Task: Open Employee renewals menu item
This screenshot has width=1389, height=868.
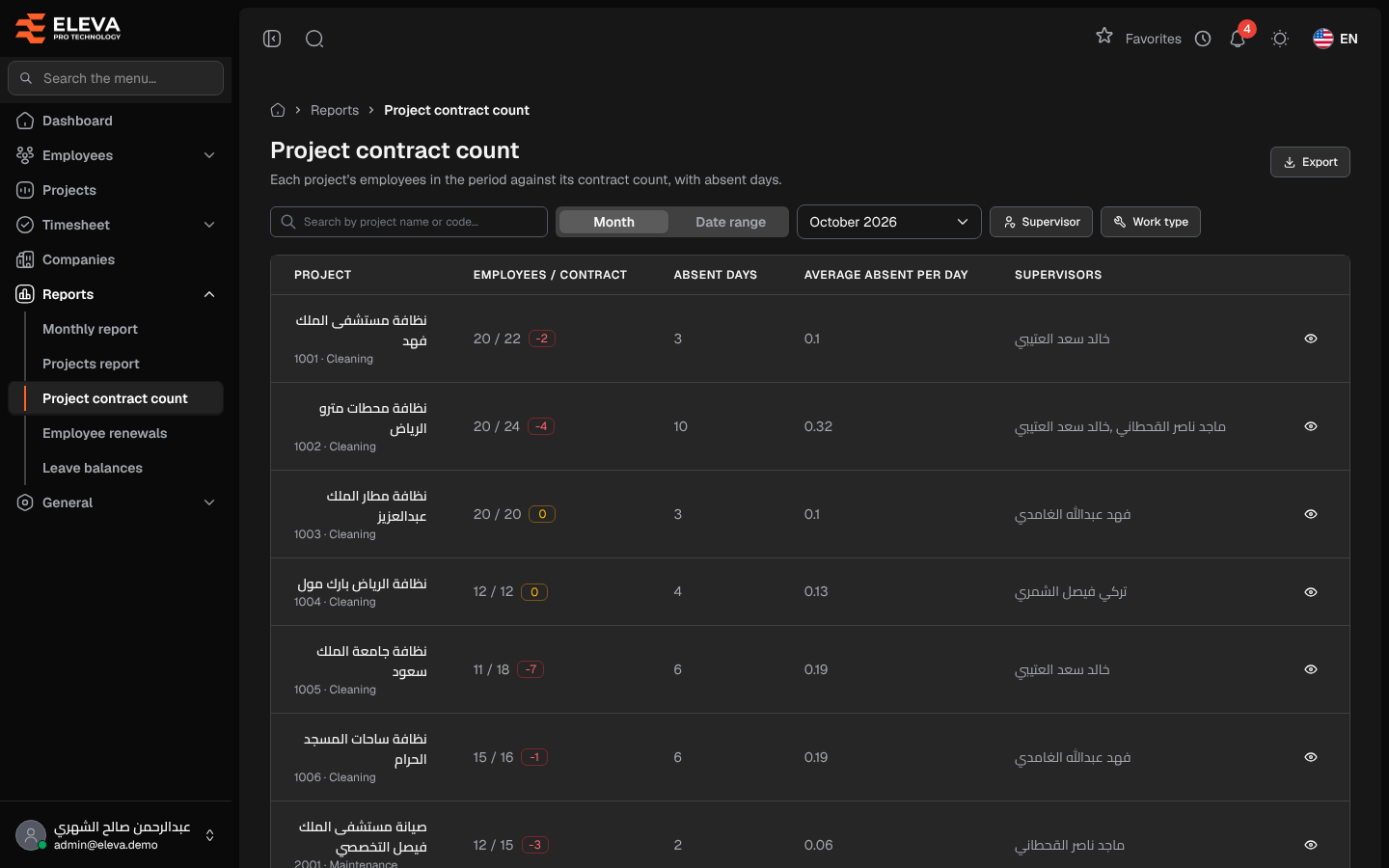Action: click(x=104, y=433)
